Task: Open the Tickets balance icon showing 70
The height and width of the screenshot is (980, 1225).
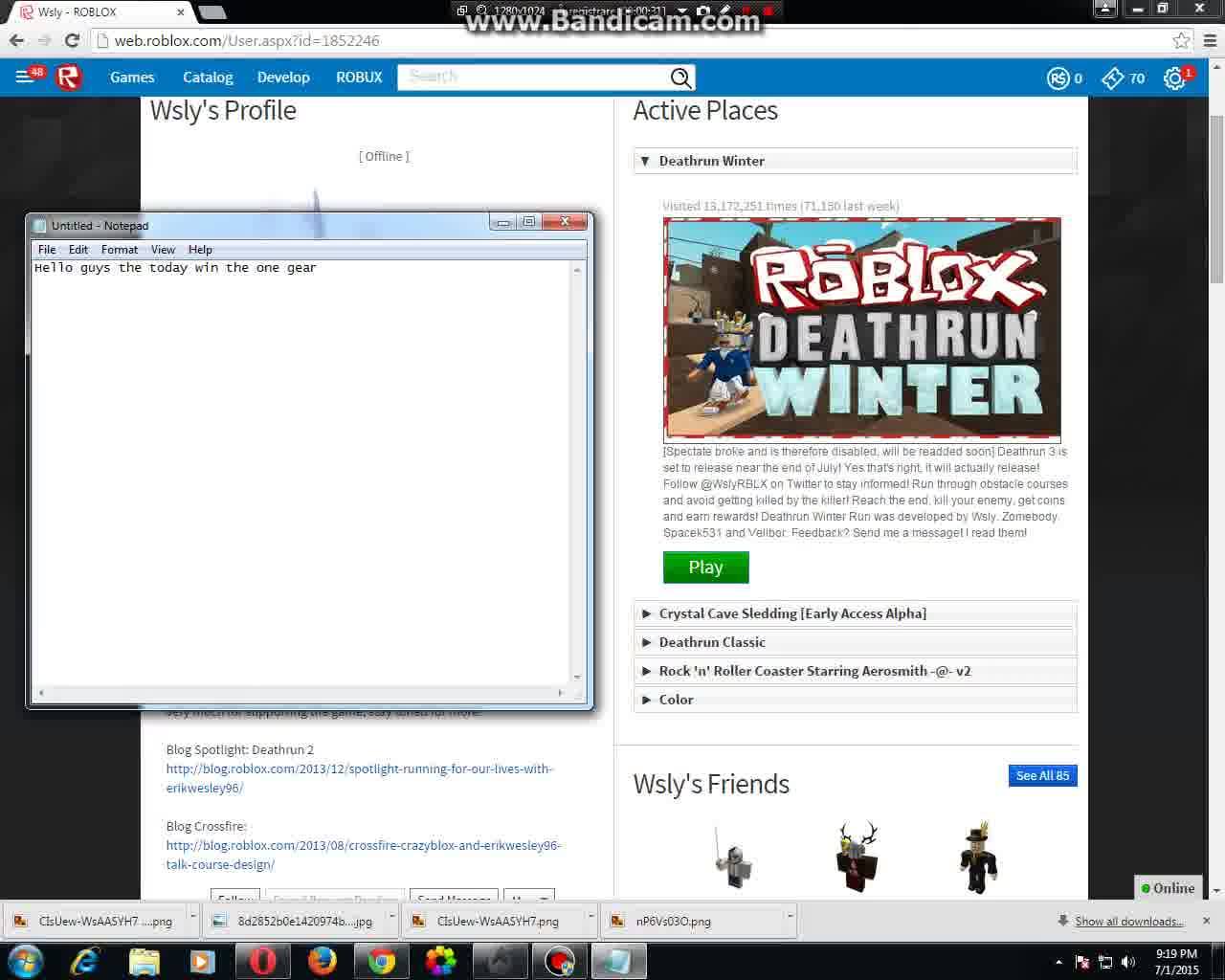Action: point(1113,78)
